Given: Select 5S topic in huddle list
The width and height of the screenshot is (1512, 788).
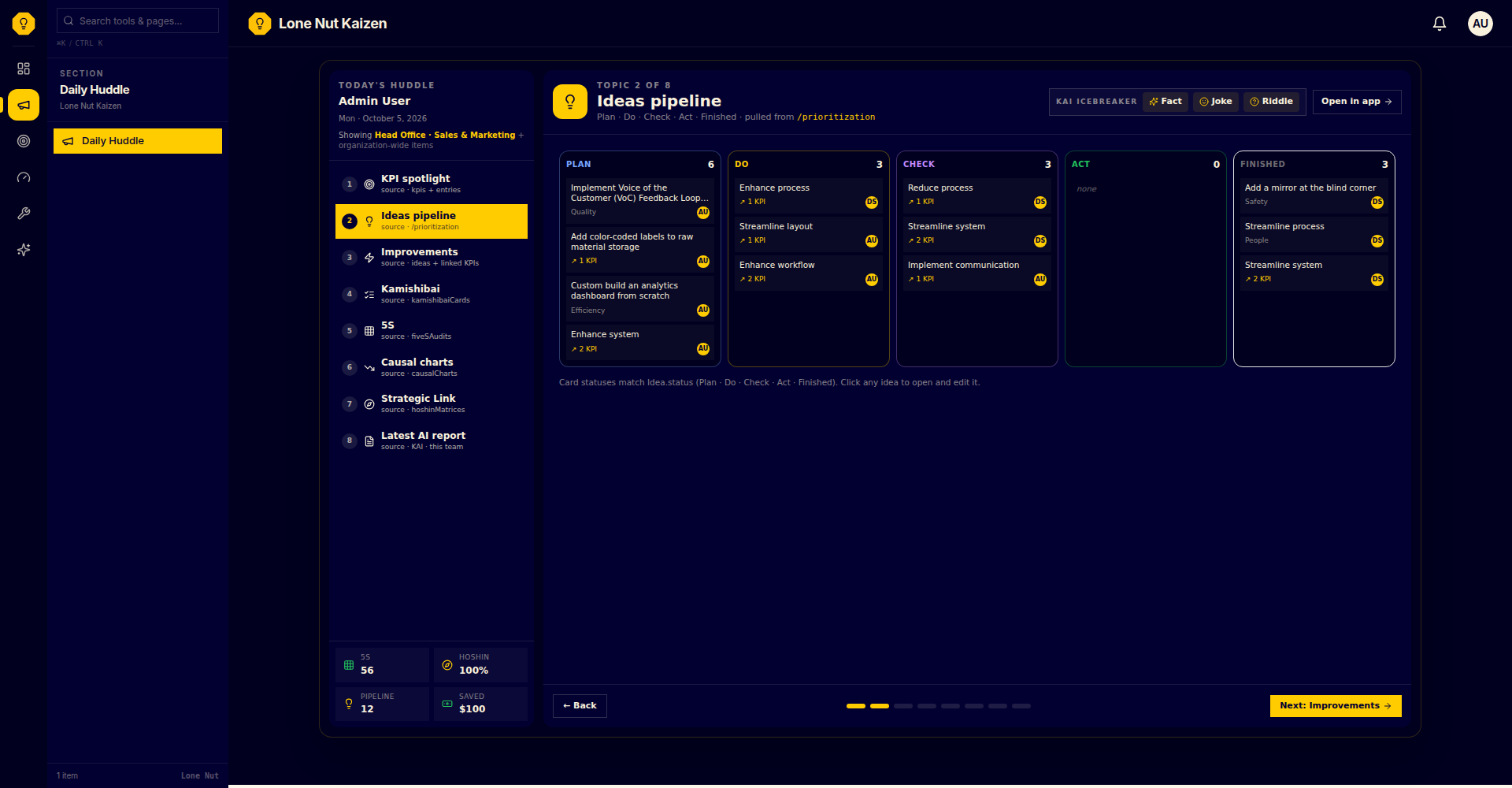Looking at the screenshot, I should click(x=432, y=330).
